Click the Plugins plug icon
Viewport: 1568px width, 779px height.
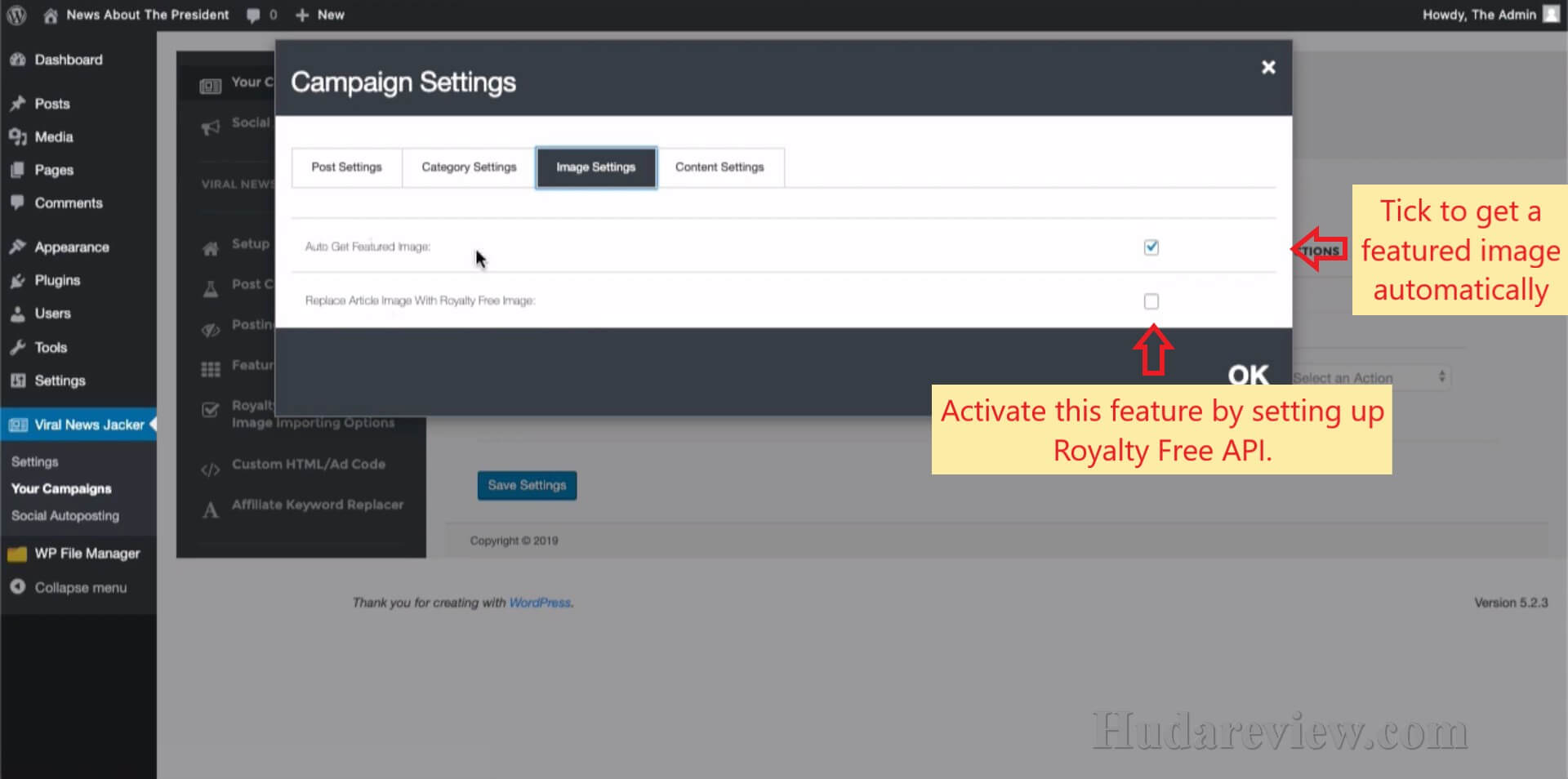[x=17, y=280]
